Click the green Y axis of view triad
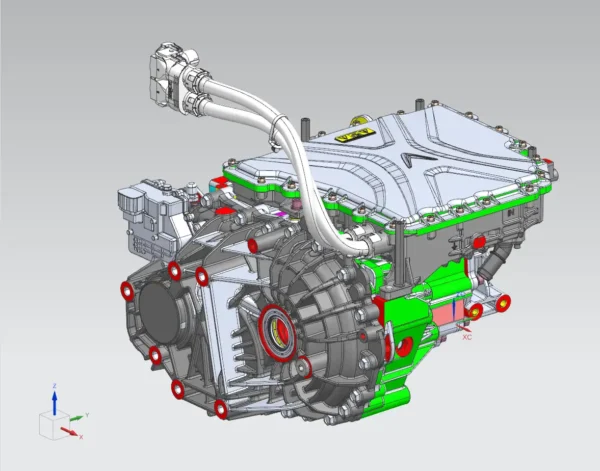This screenshot has width=600, height=471. coord(77,418)
